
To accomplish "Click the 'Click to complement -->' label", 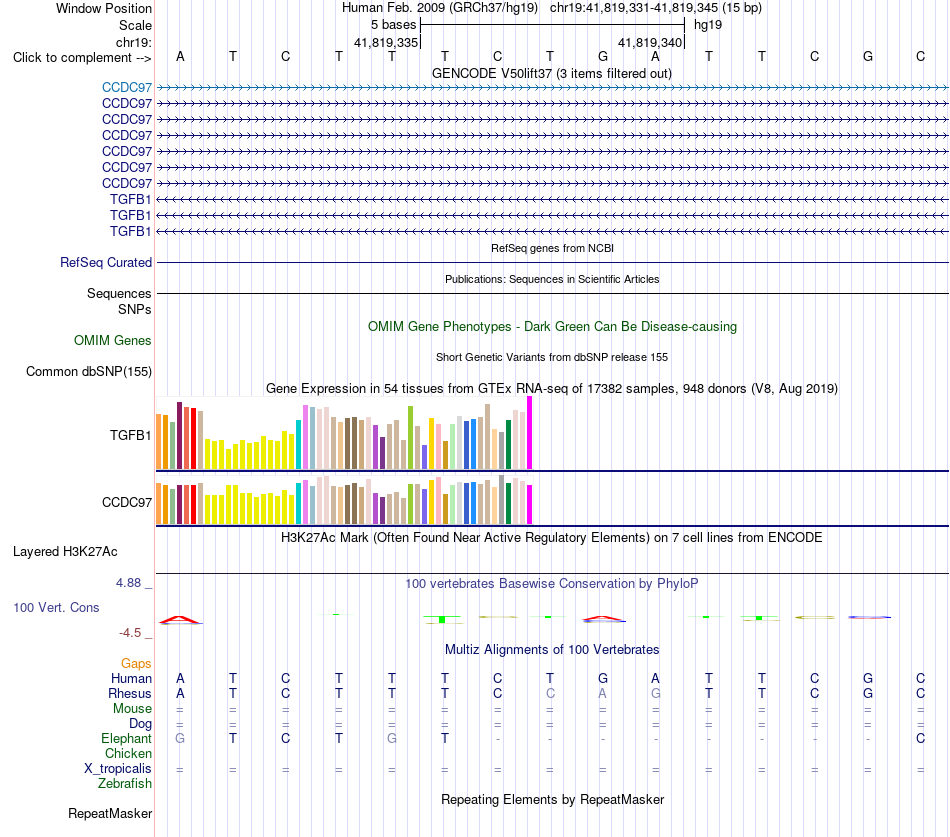I will tap(82, 58).
